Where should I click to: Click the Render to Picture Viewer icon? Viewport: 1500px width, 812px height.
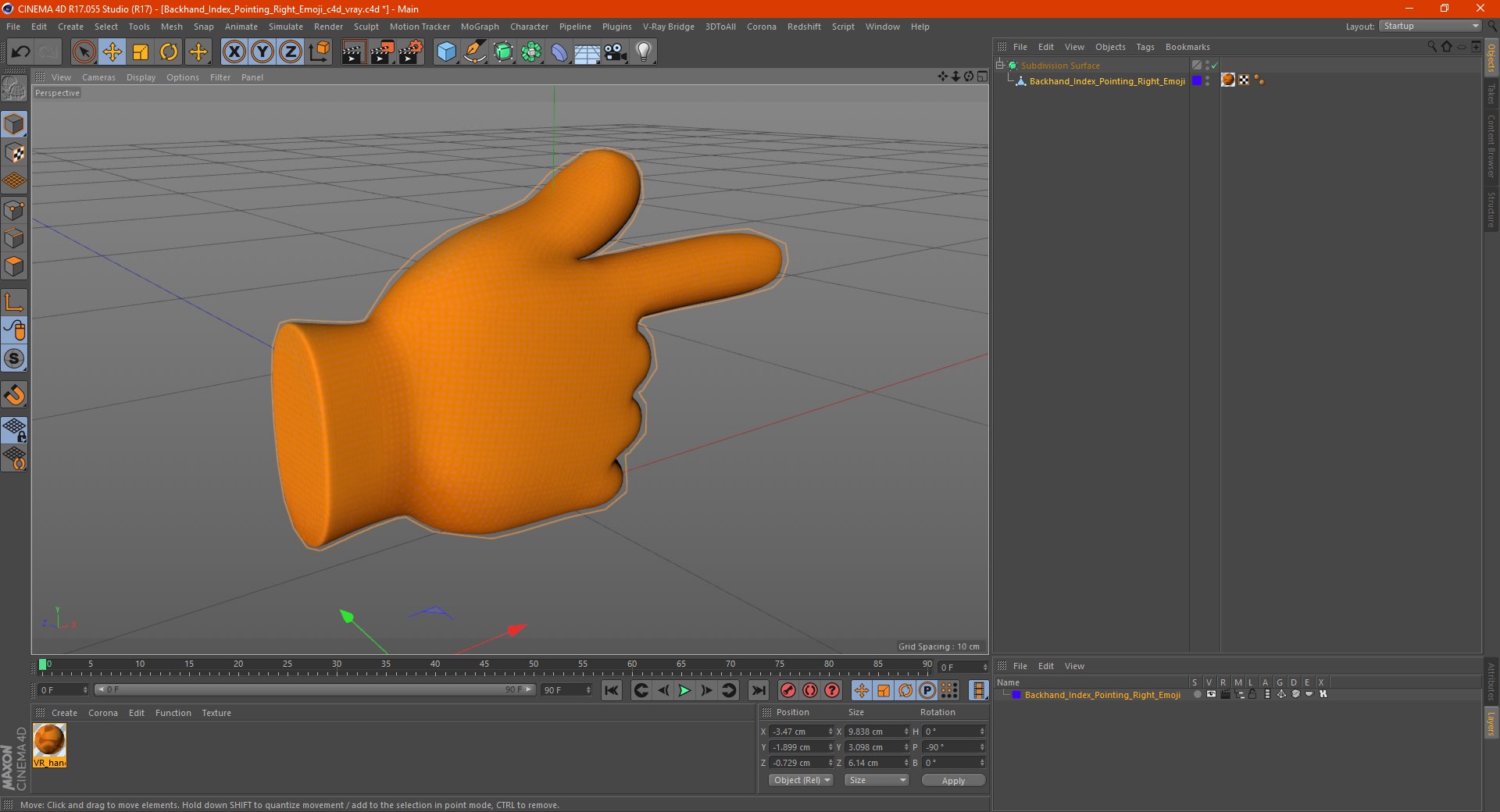382,52
